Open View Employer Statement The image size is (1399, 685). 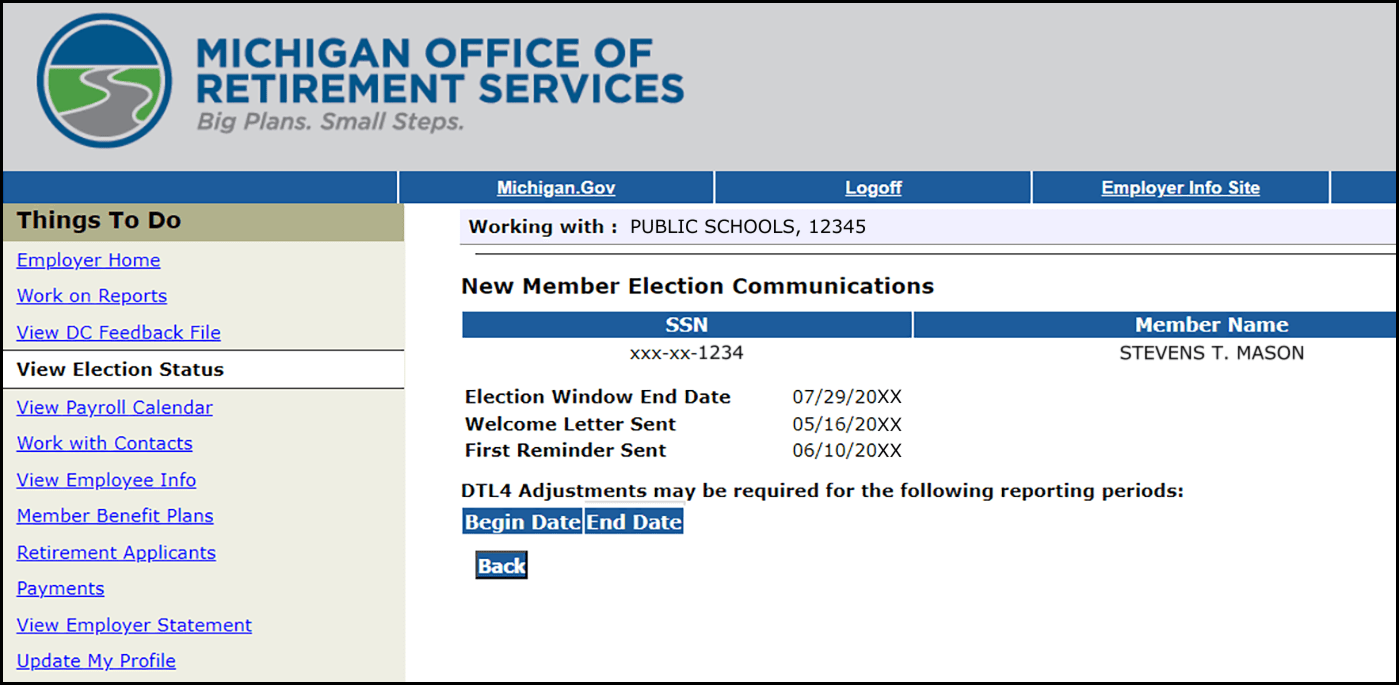[x=134, y=625]
